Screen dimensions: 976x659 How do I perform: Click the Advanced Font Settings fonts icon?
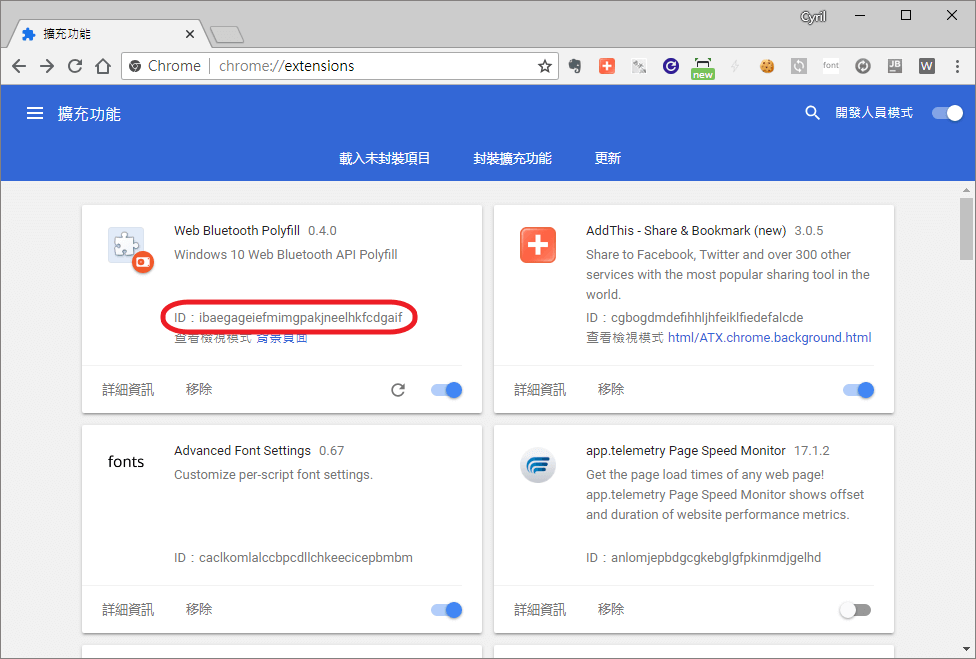126,462
